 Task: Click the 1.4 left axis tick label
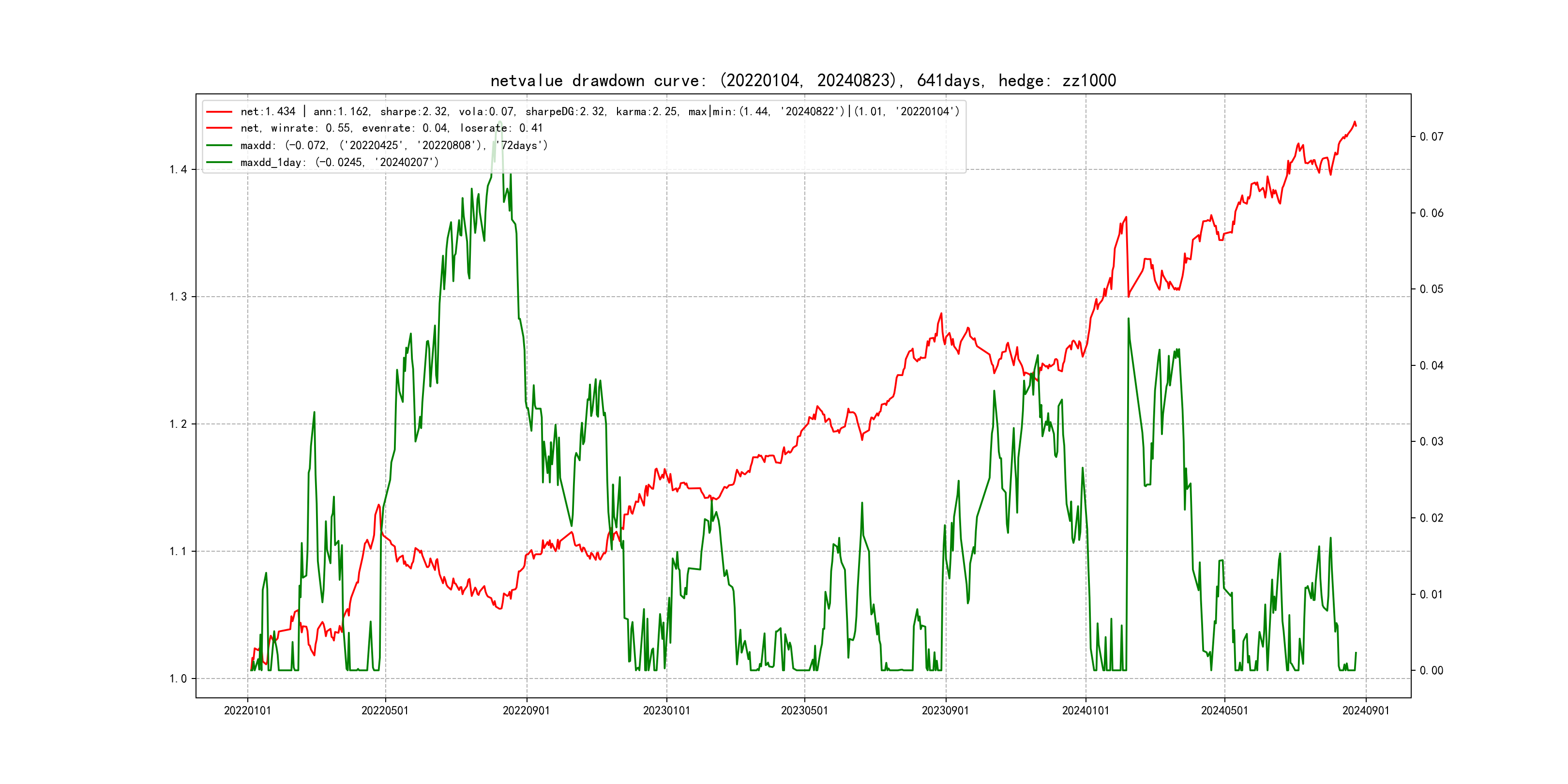(x=178, y=169)
